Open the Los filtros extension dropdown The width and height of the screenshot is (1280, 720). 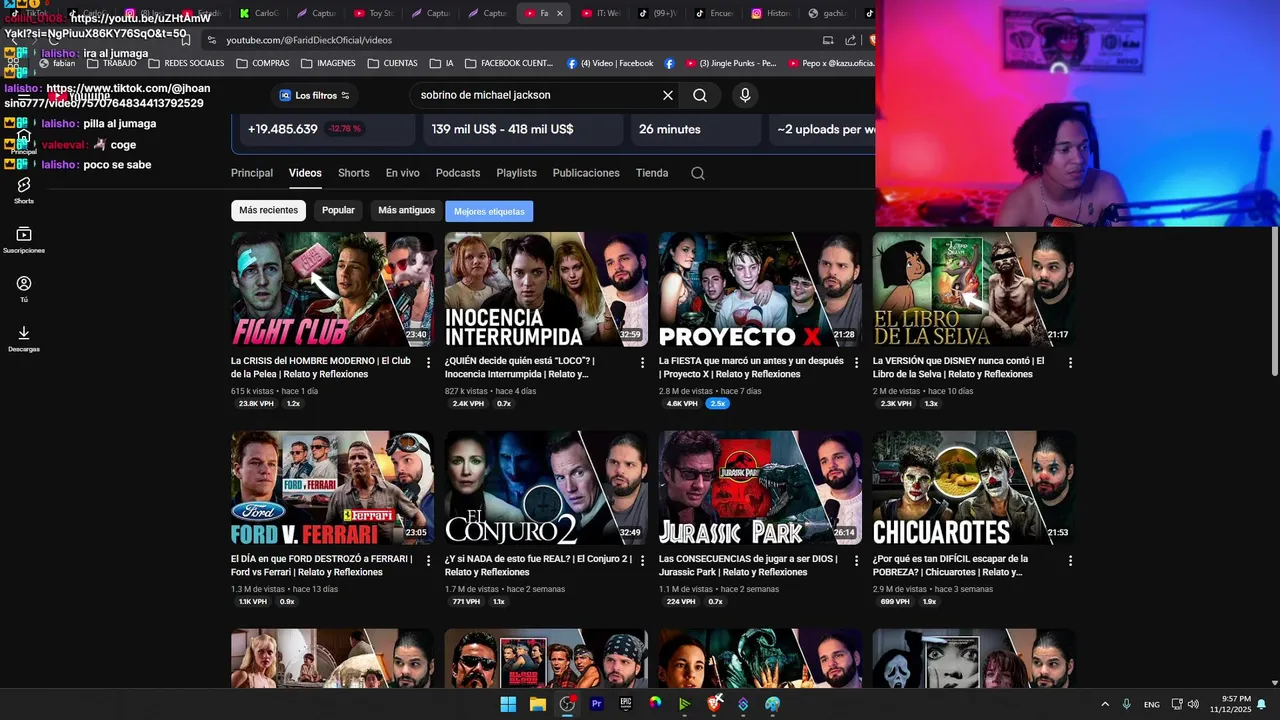click(x=314, y=95)
